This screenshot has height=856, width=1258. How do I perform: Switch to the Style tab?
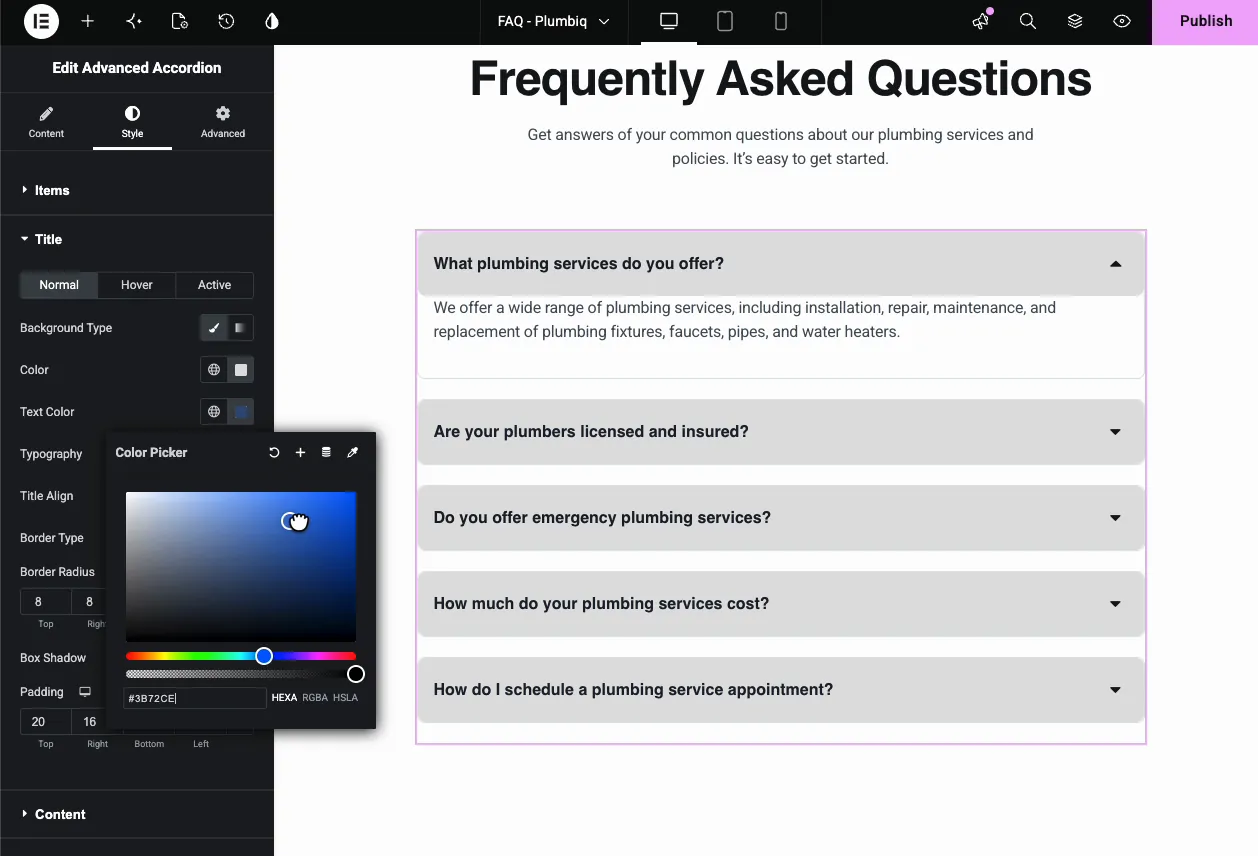click(x=132, y=122)
